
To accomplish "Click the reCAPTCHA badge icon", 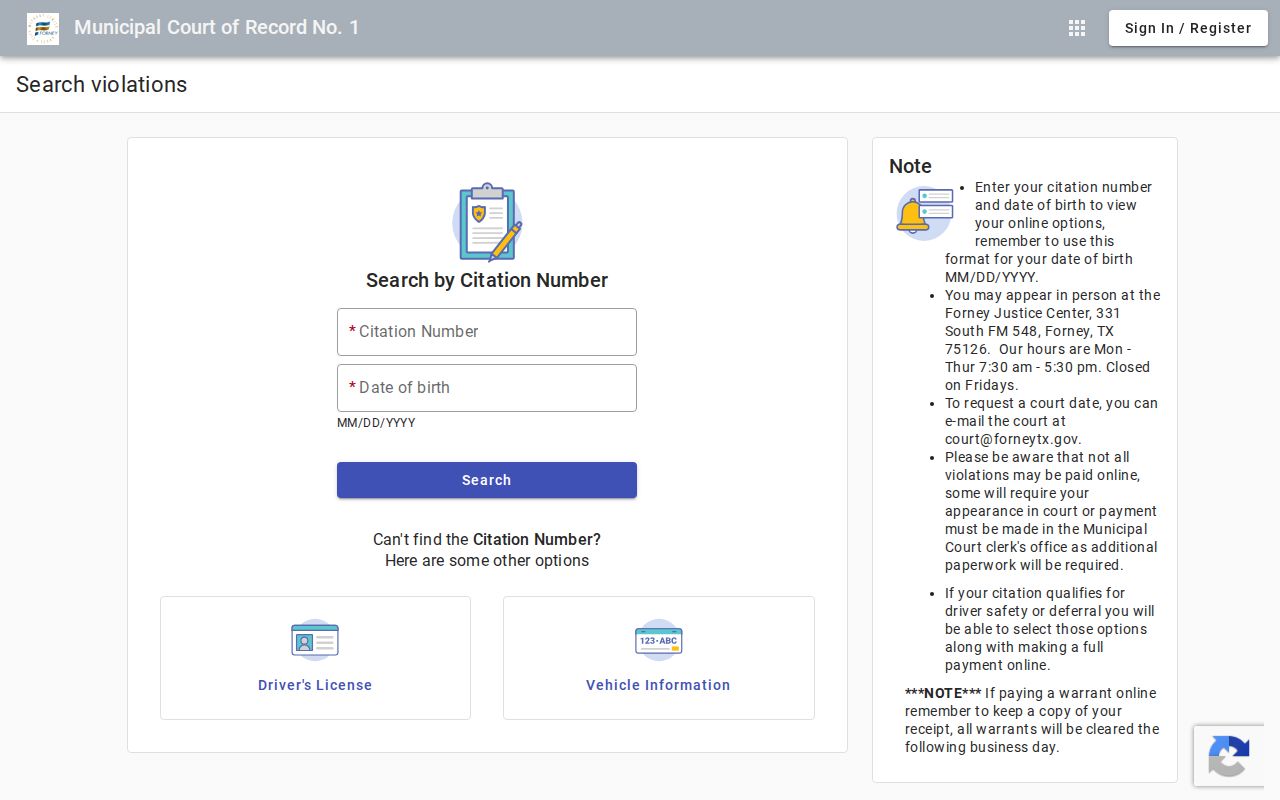I will 1229,756.
